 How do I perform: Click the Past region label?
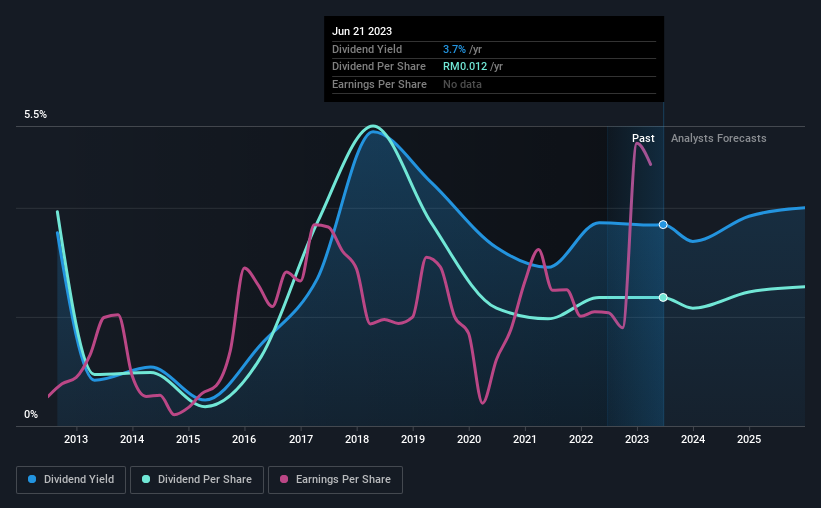point(643,138)
